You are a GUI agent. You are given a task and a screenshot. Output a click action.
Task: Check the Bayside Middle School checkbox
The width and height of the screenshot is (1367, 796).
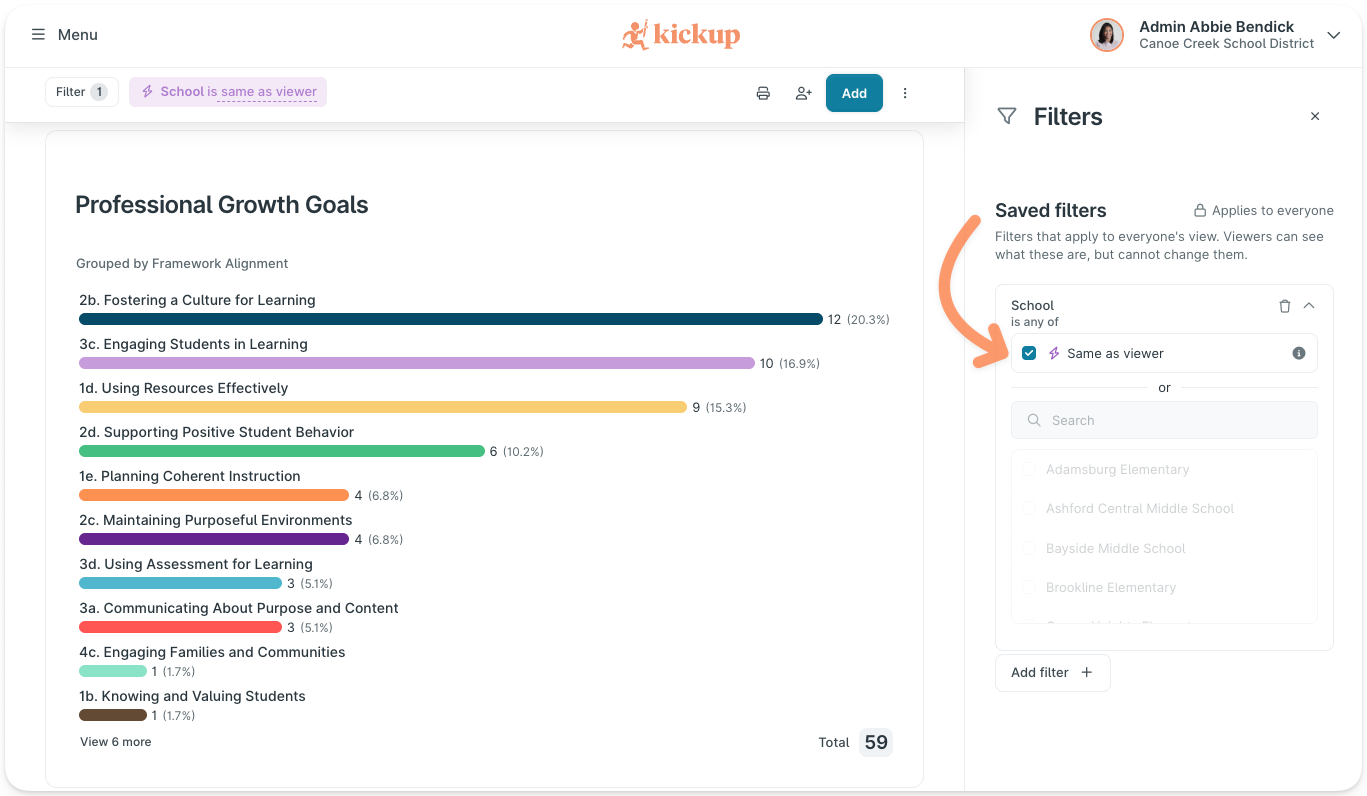pyautogui.click(x=1028, y=548)
